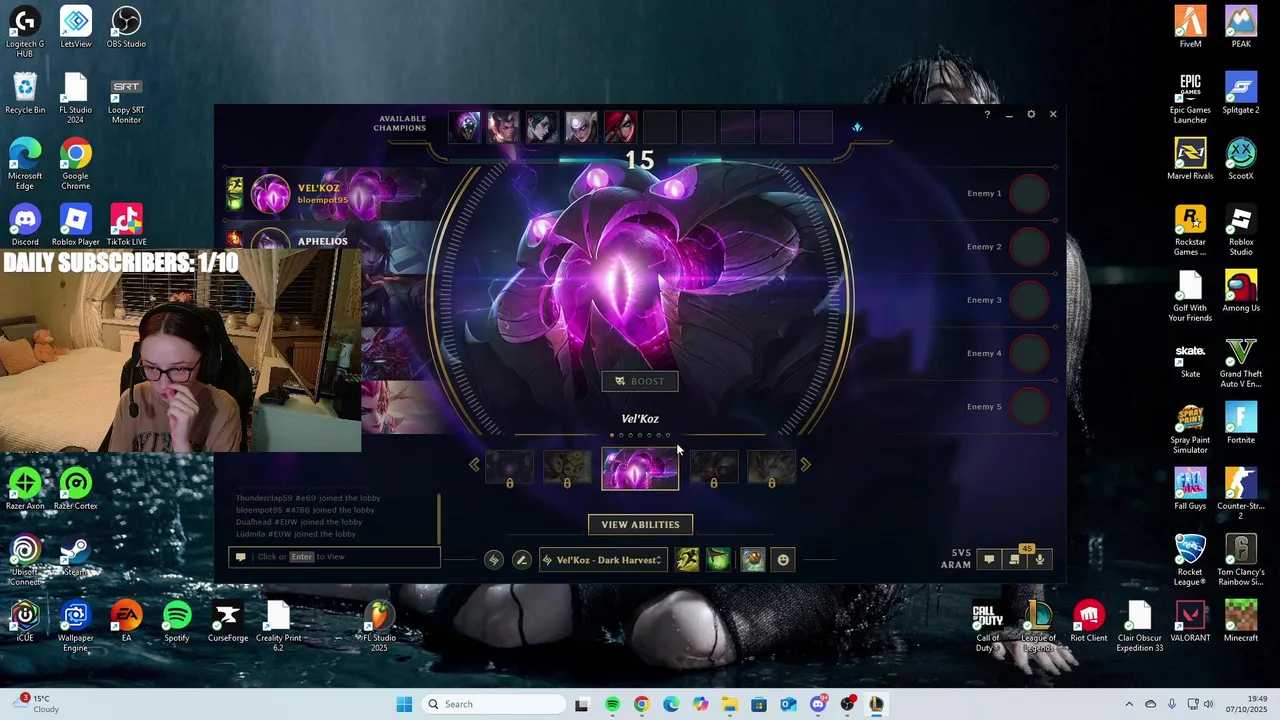
Task: Open VALORANT desktop shortcut
Action: click(1190, 622)
